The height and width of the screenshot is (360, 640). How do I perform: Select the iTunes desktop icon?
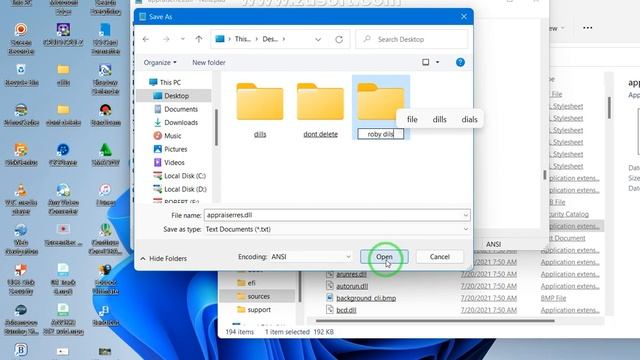(106, 195)
